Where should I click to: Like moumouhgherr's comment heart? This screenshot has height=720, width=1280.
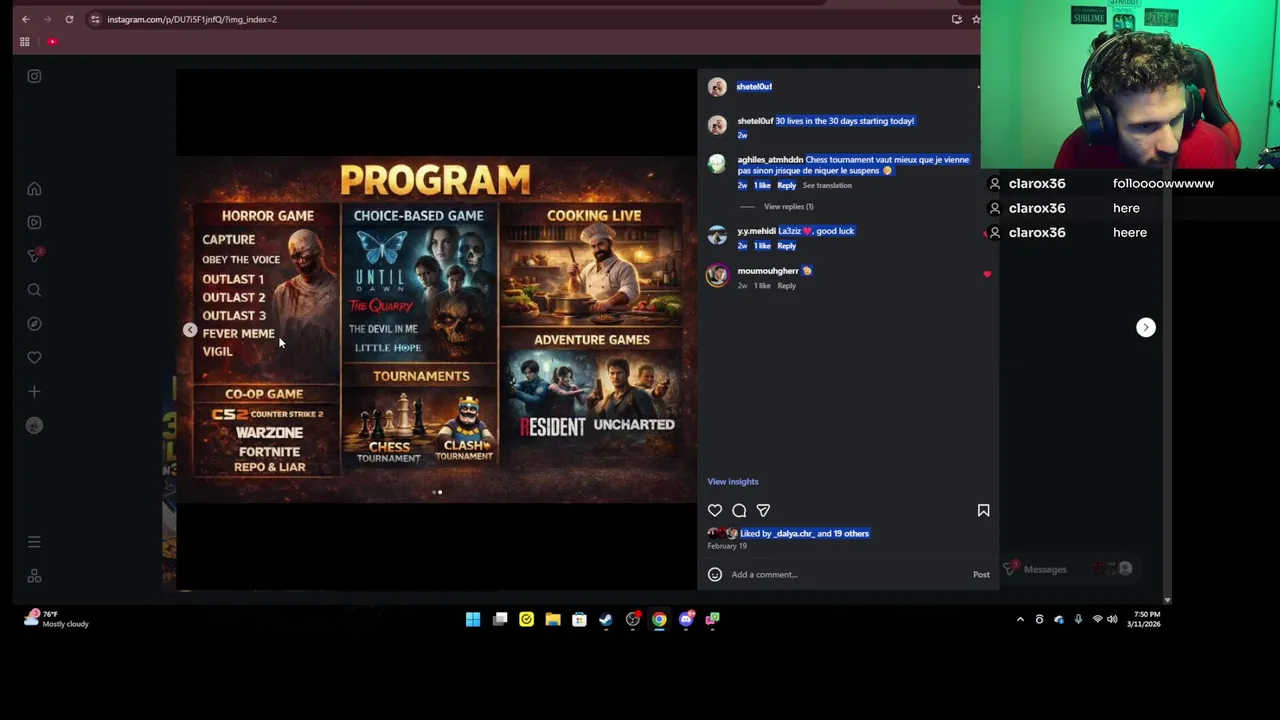(987, 274)
